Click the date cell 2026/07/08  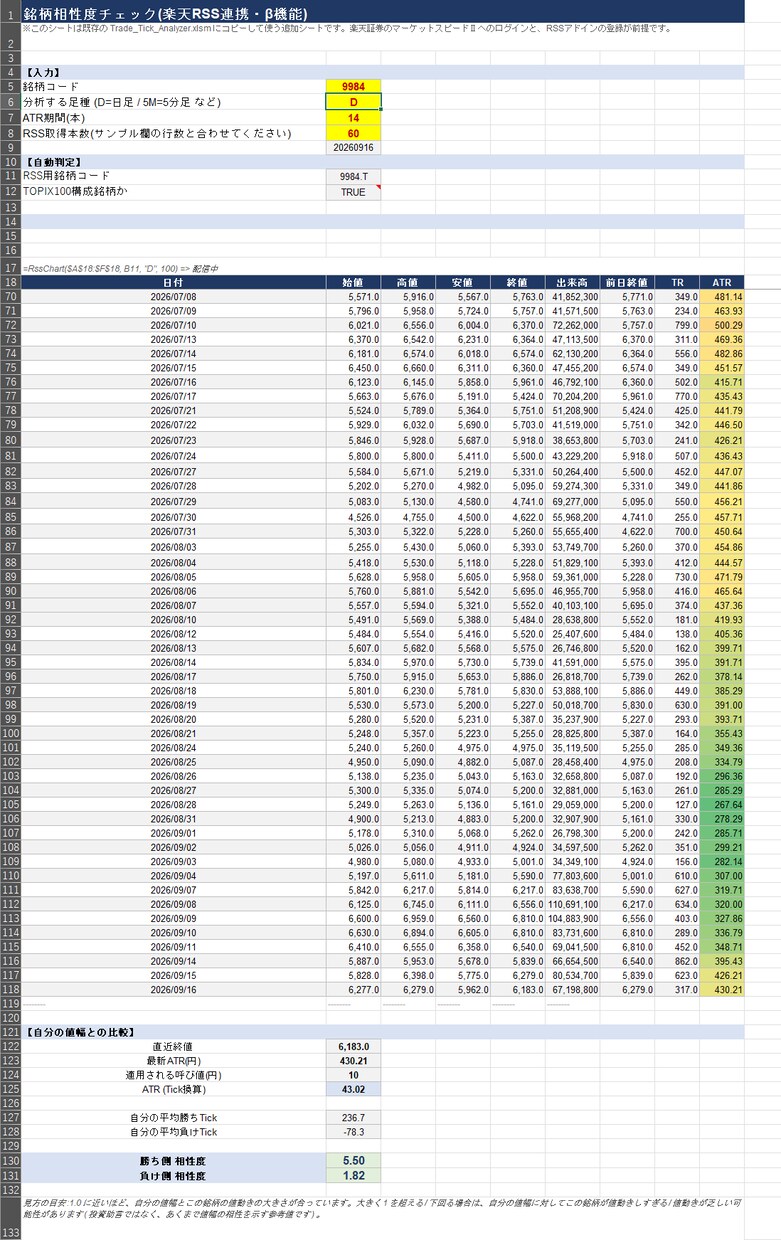(173, 297)
